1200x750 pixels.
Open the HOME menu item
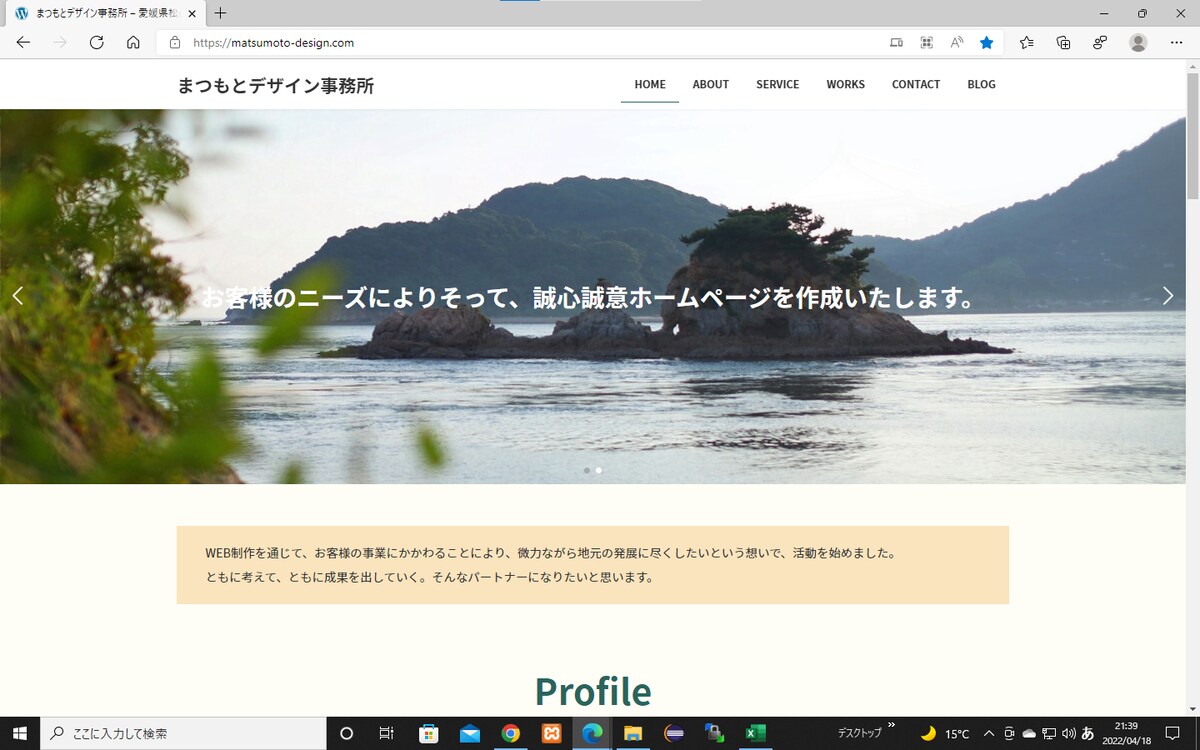coord(650,85)
